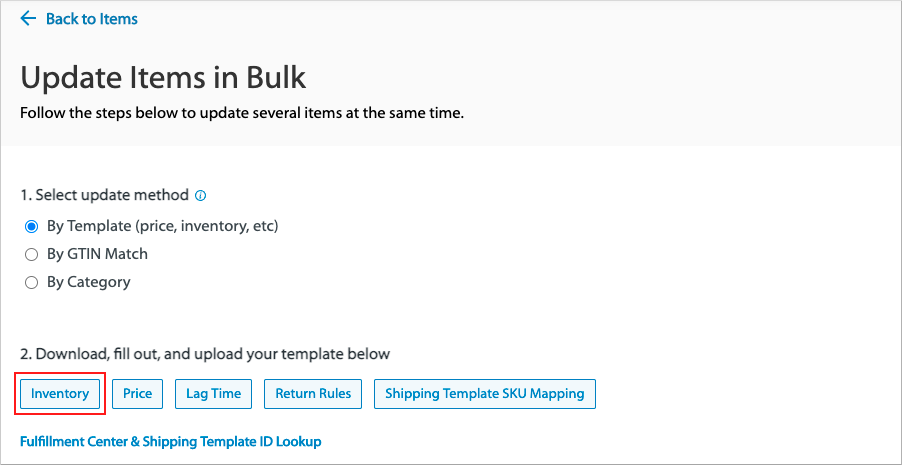902x465 pixels.
Task: Click the grey page header banner
Action: (451, 73)
